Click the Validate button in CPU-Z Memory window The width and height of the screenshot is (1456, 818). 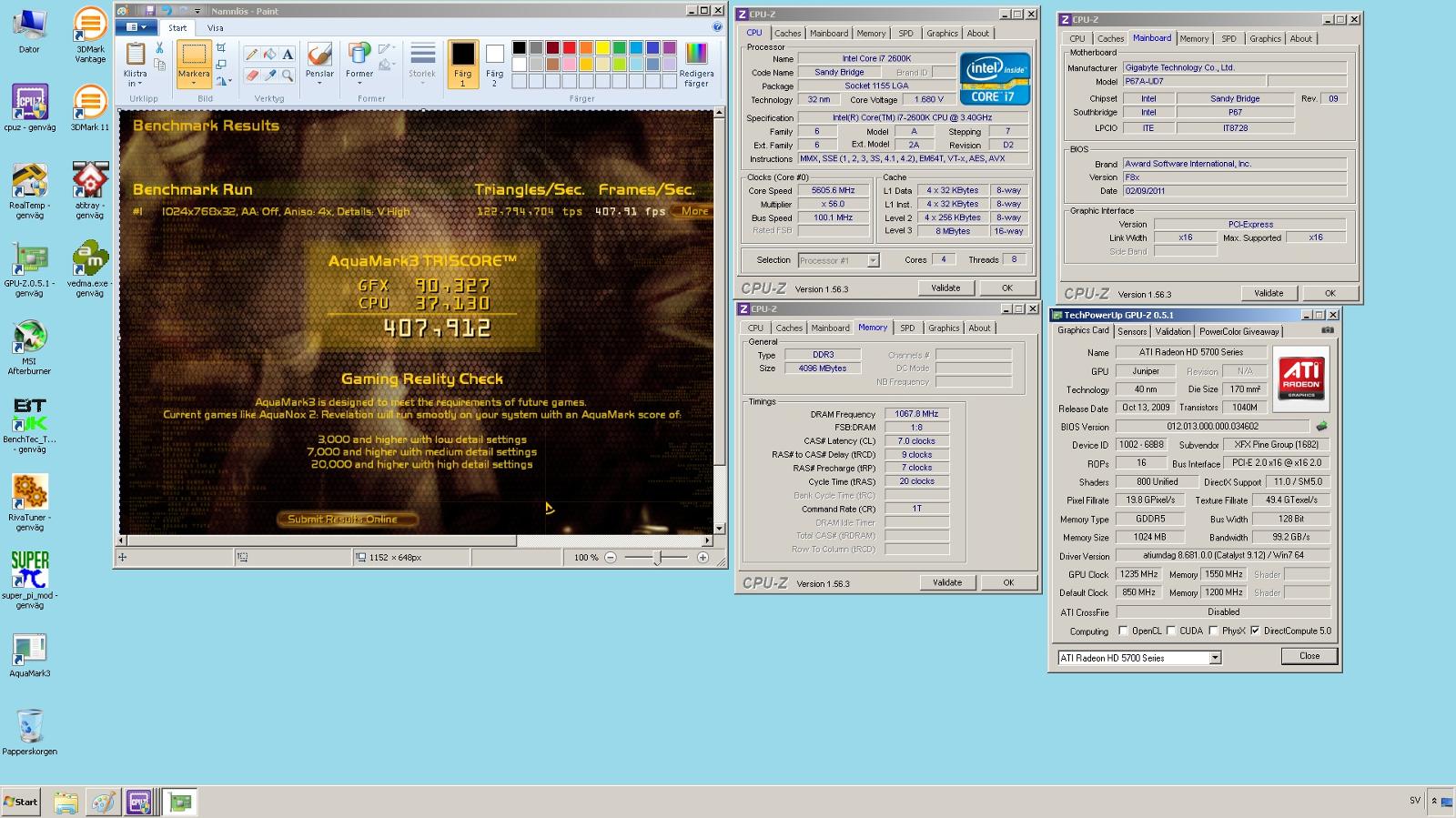click(x=947, y=582)
